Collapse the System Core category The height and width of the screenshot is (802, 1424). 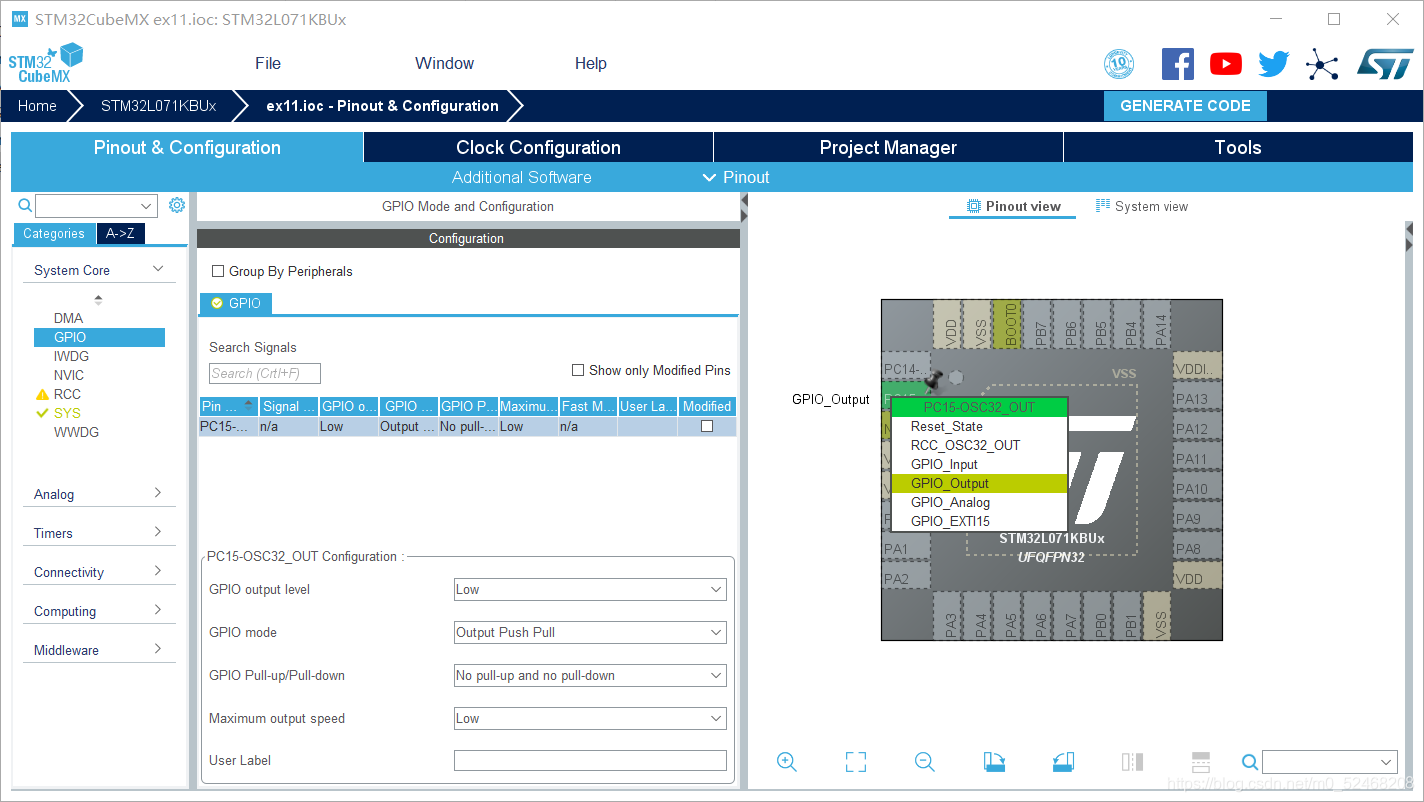[98, 270]
